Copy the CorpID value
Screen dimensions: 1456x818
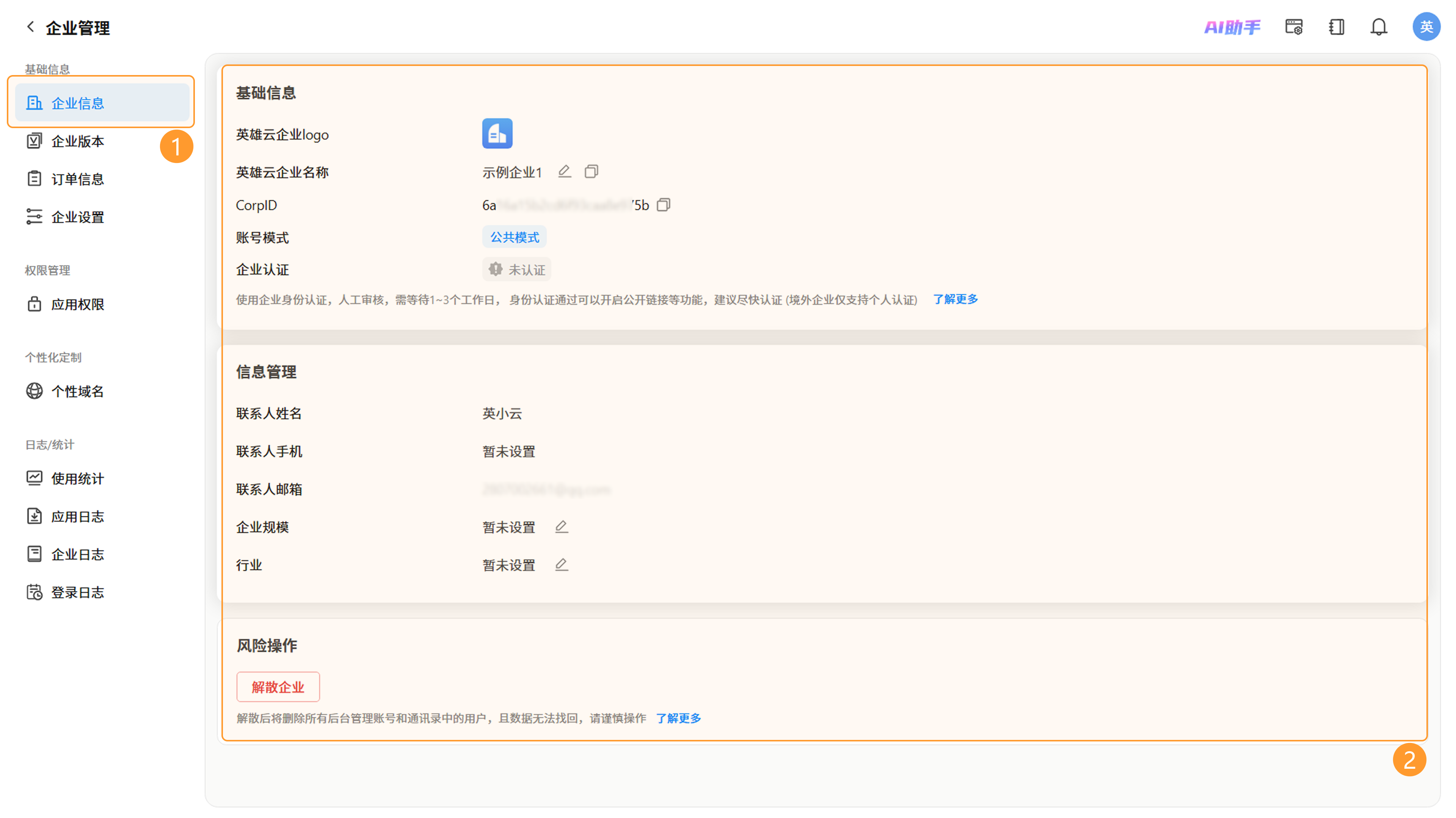coord(664,205)
